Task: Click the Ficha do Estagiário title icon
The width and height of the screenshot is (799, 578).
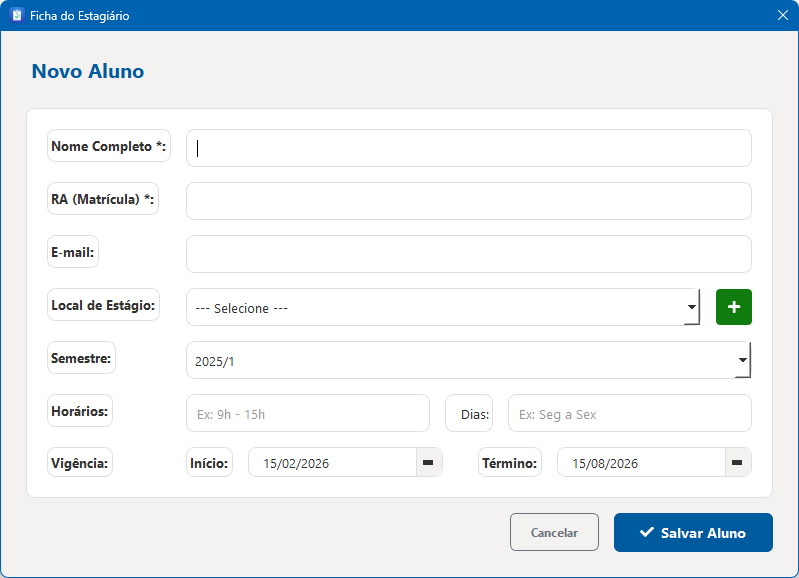Action: click(x=16, y=16)
